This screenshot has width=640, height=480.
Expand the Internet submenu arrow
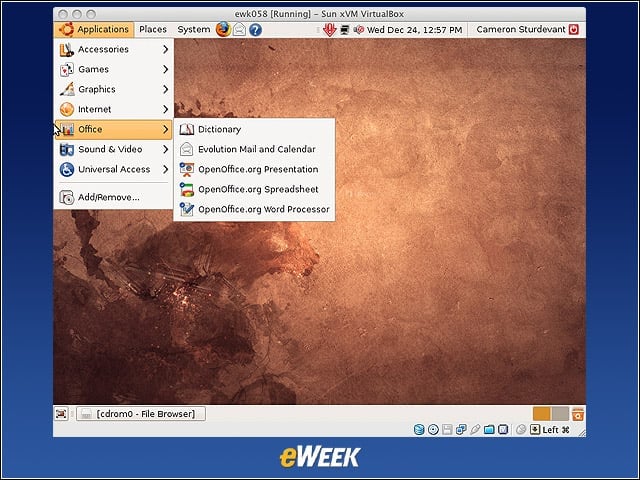165,109
